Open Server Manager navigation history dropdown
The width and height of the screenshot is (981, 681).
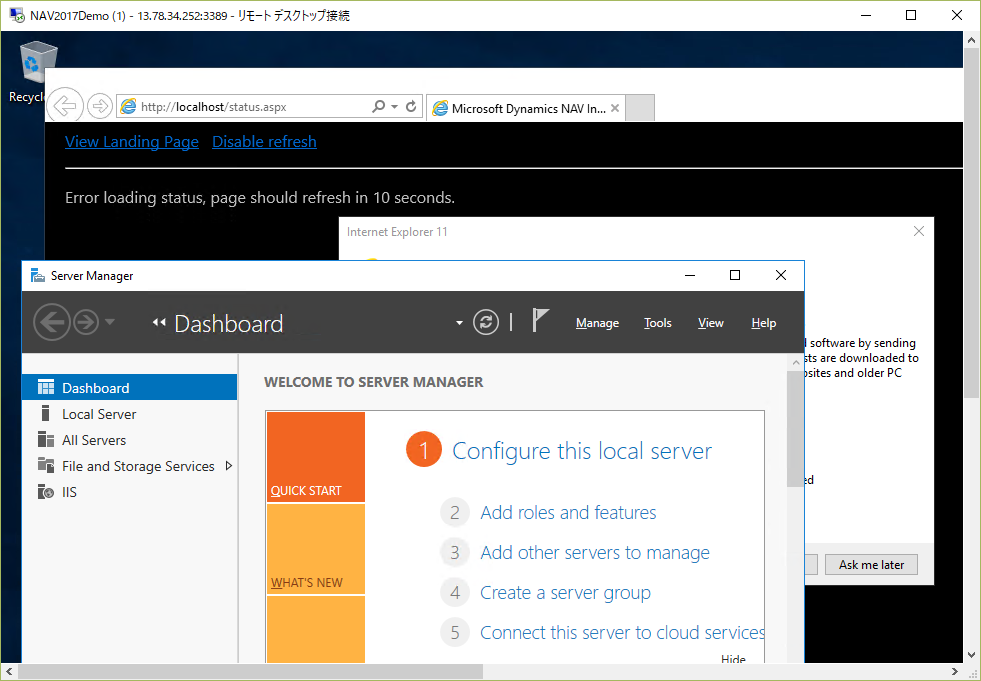(109, 322)
